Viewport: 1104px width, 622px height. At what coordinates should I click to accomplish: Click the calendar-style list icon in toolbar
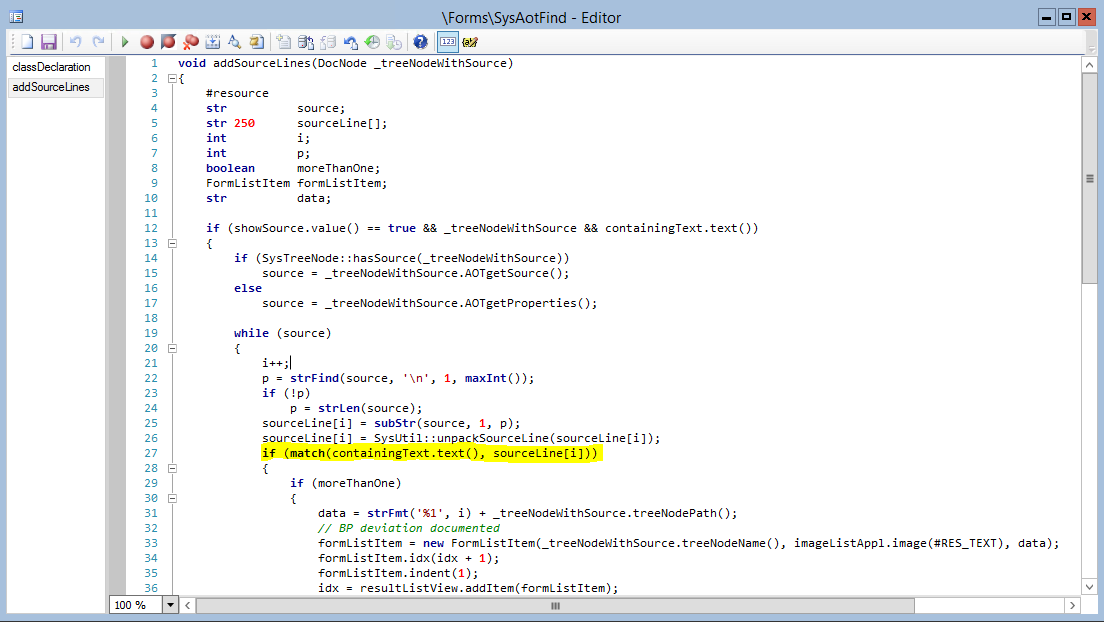[x=213, y=42]
